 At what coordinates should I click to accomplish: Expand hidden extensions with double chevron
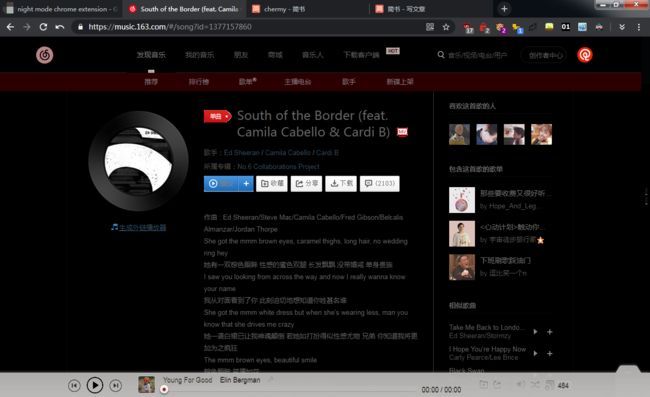click(x=622, y=27)
